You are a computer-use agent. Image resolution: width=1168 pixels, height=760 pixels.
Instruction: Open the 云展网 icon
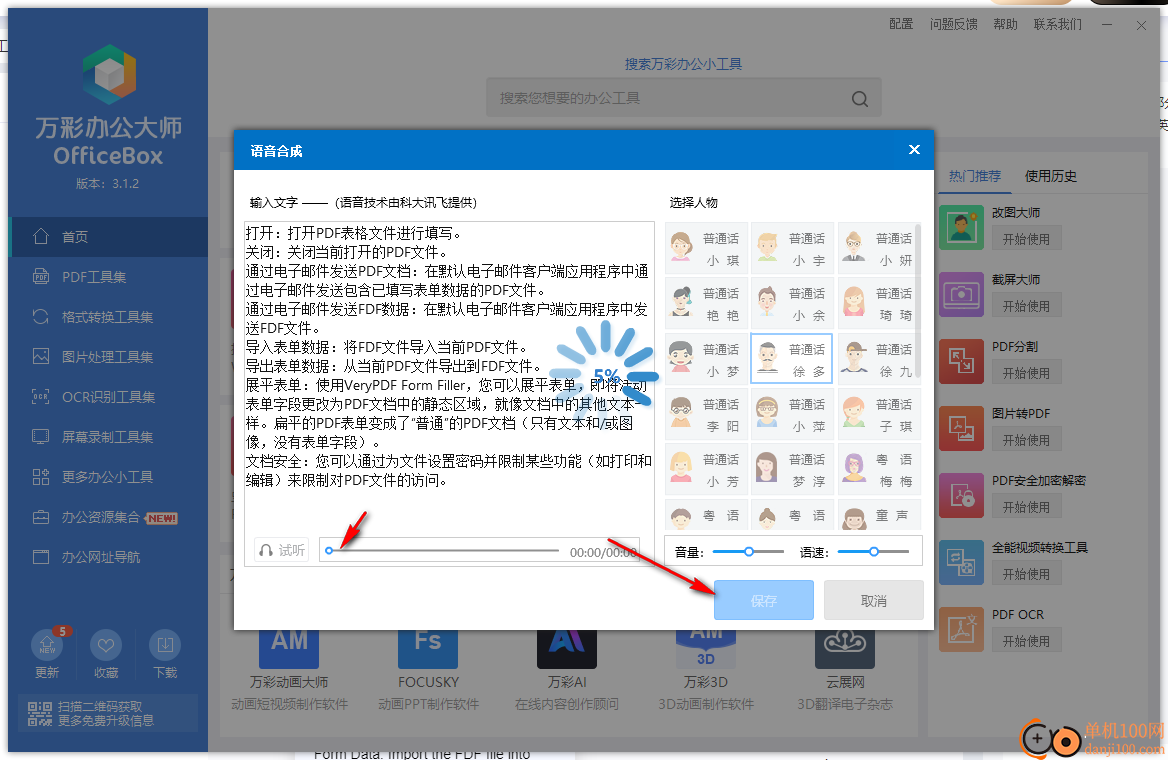[845, 649]
